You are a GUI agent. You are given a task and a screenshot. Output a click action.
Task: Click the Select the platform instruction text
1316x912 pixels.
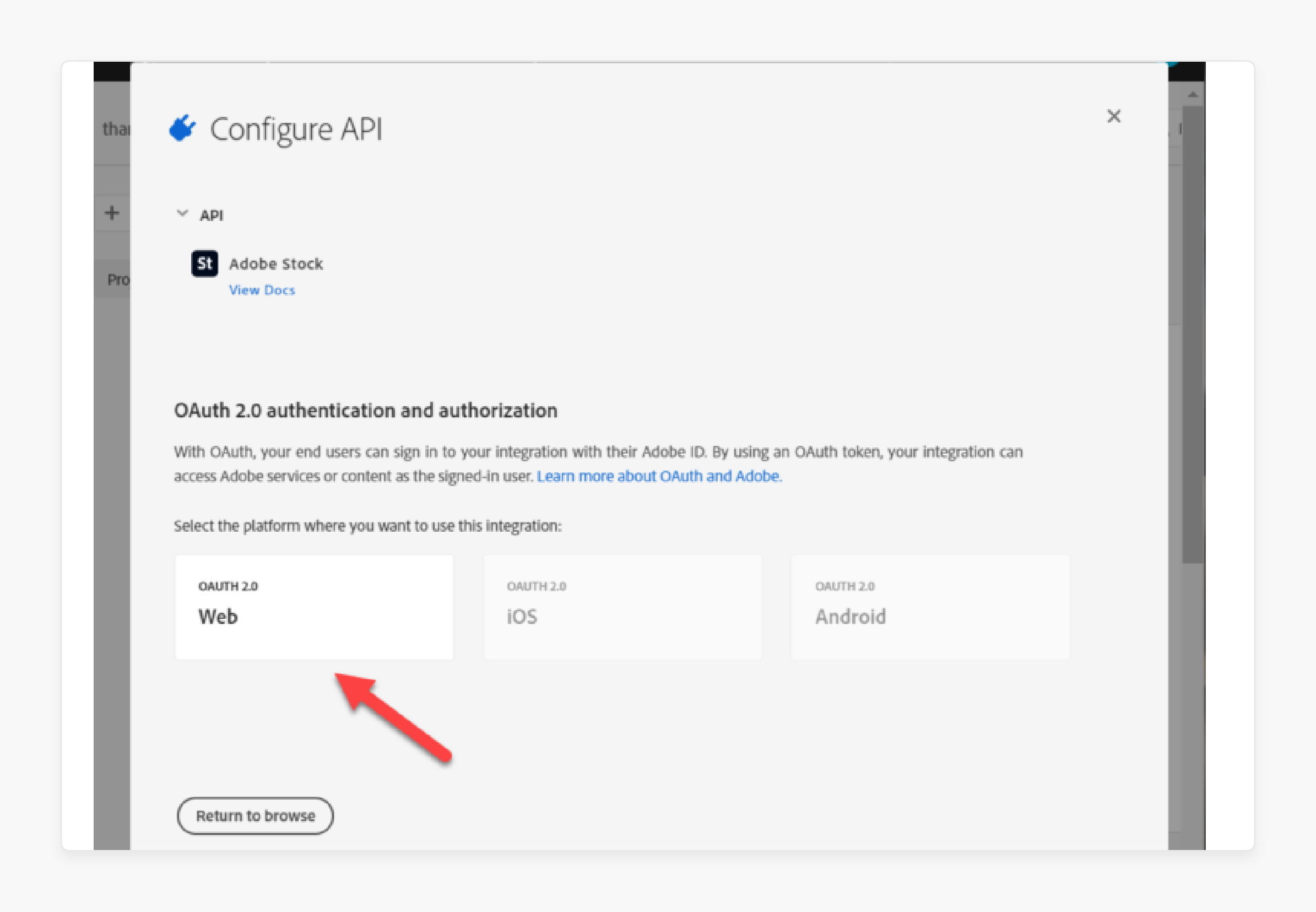coord(368,526)
